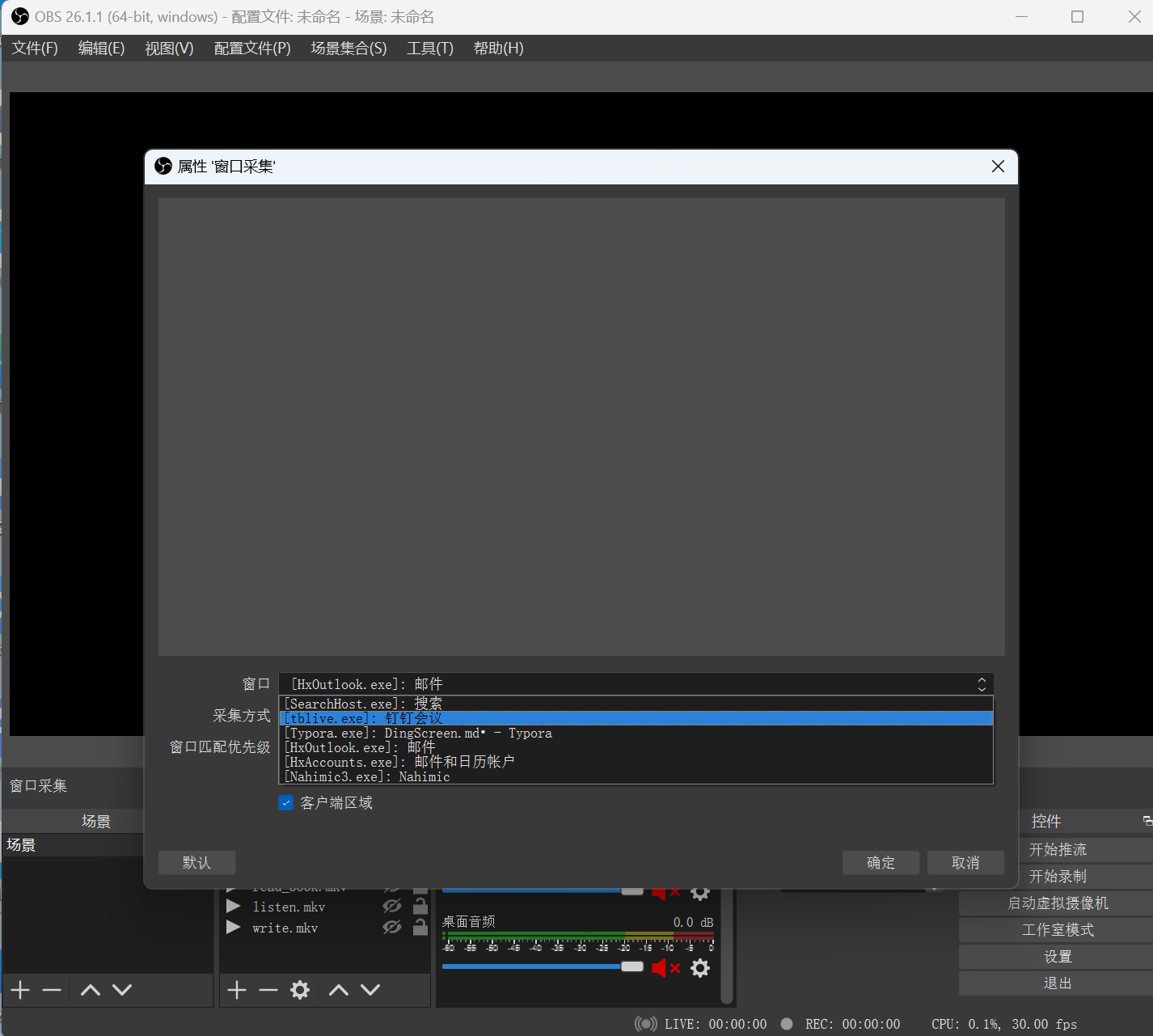Screen dimensions: 1153x1036
Task: Toggle visibility of write.mkv source
Action: point(392,928)
